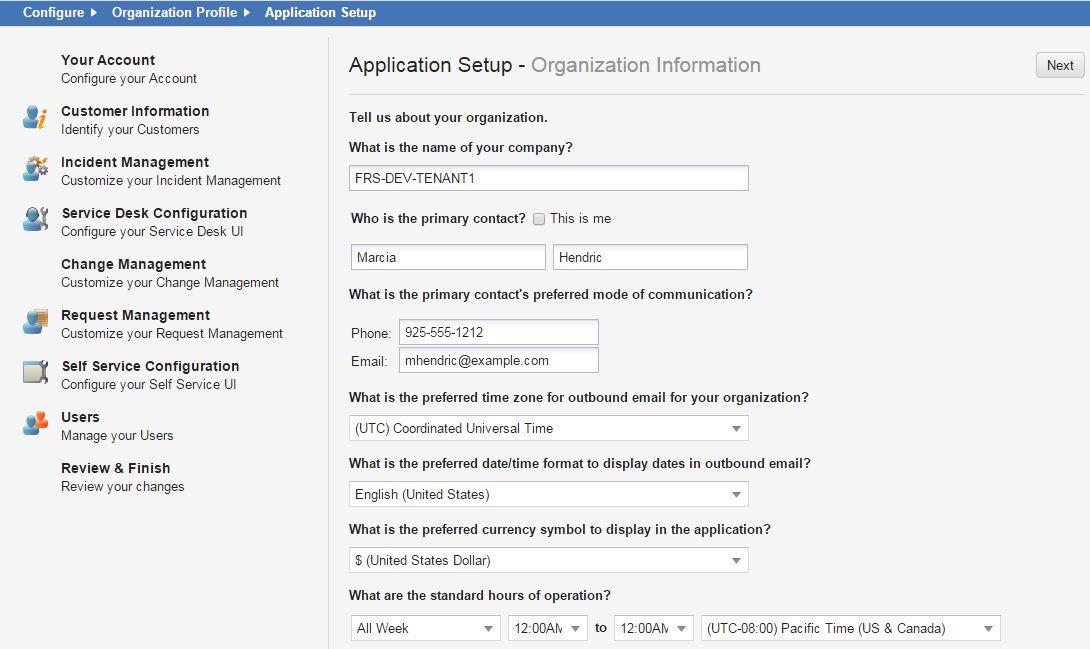Select Configure in the breadcrumb menu

click(x=53, y=12)
